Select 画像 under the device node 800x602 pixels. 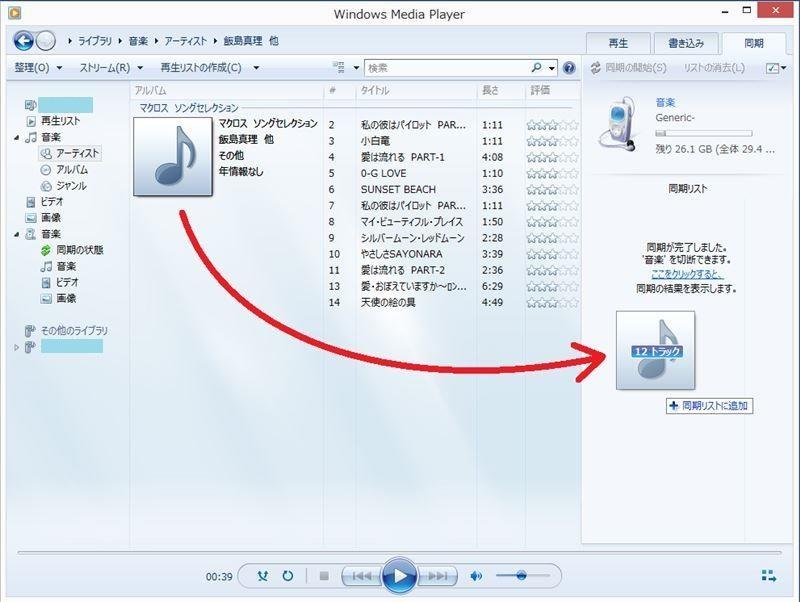pyautogui.click(x=66, y=298)
